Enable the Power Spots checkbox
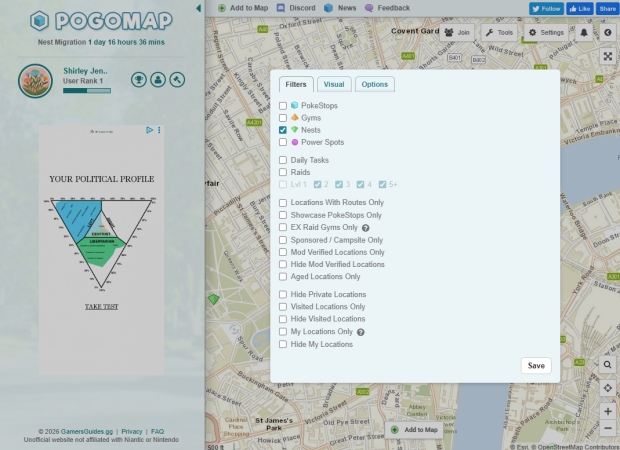This screenshot has height=450, width=620. tap(283, 142)
